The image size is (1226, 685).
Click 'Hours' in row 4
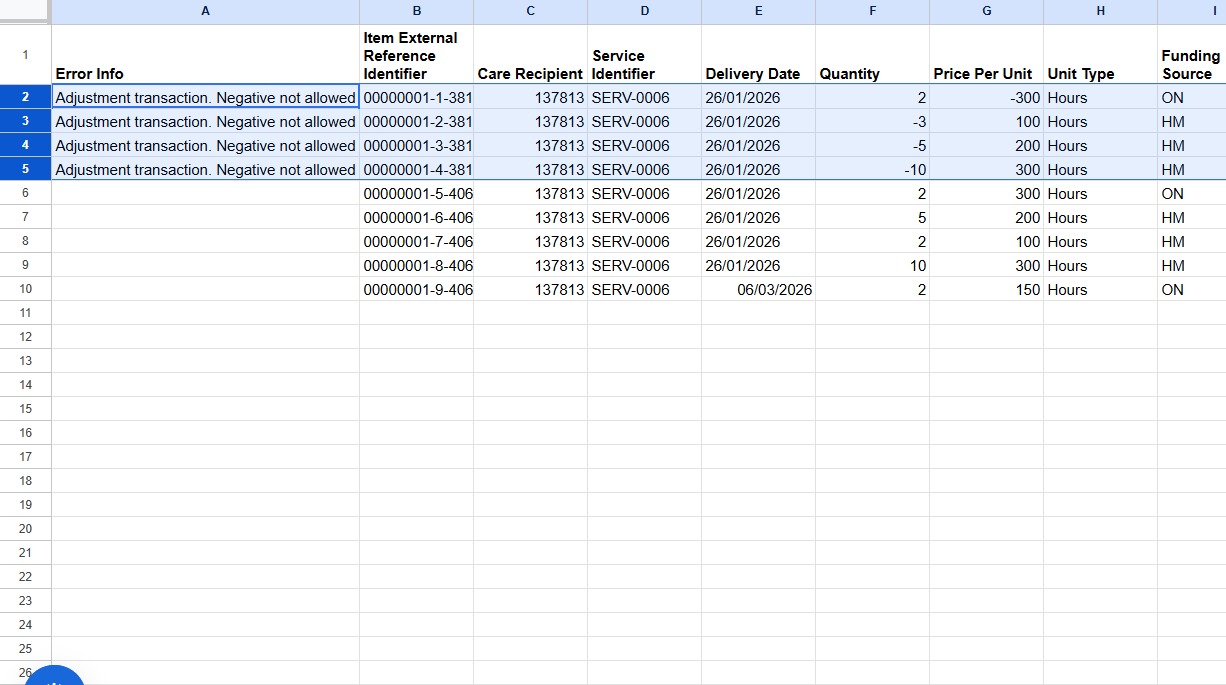point(1100,146)
